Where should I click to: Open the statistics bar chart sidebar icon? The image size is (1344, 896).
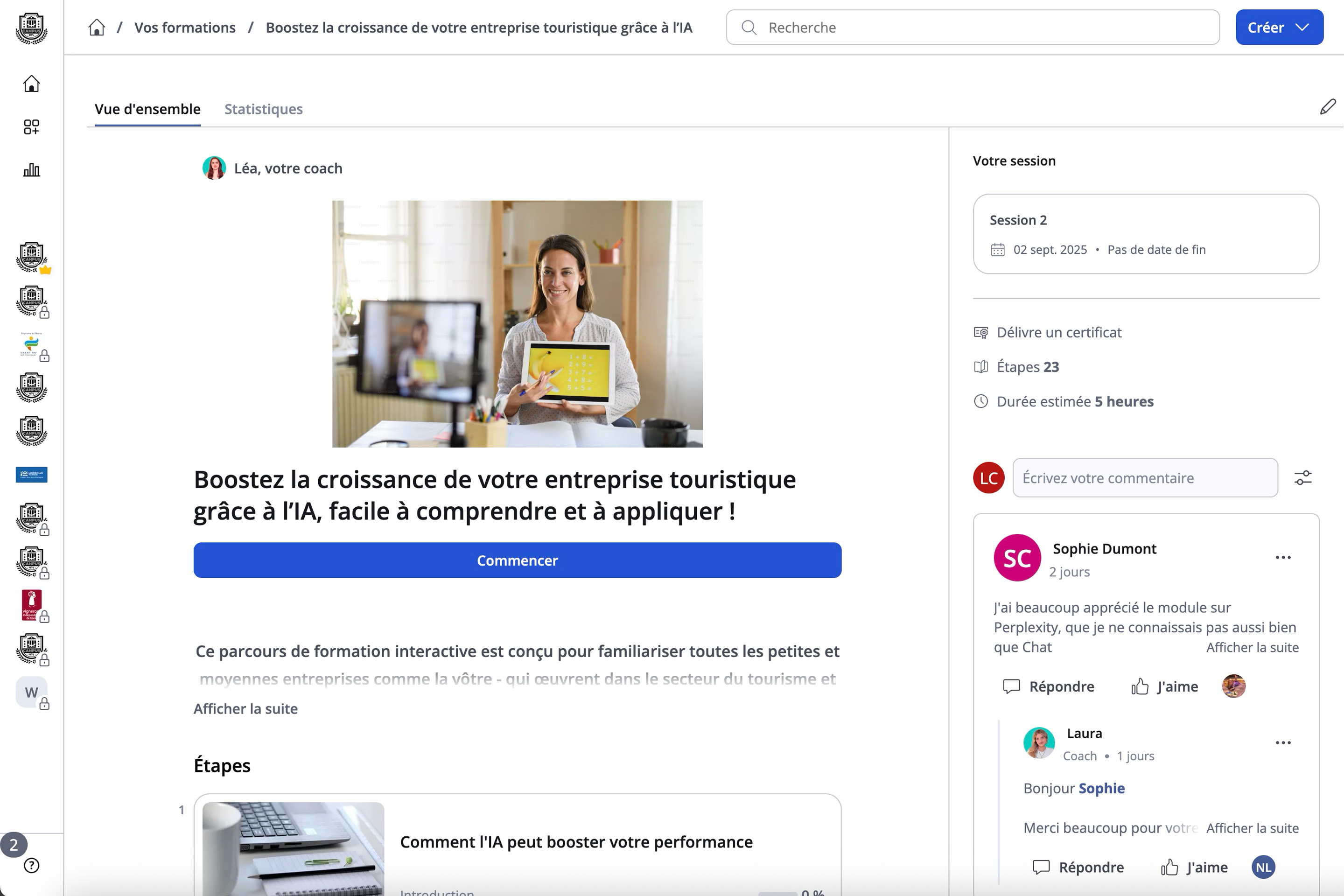[x=31, y=170]
